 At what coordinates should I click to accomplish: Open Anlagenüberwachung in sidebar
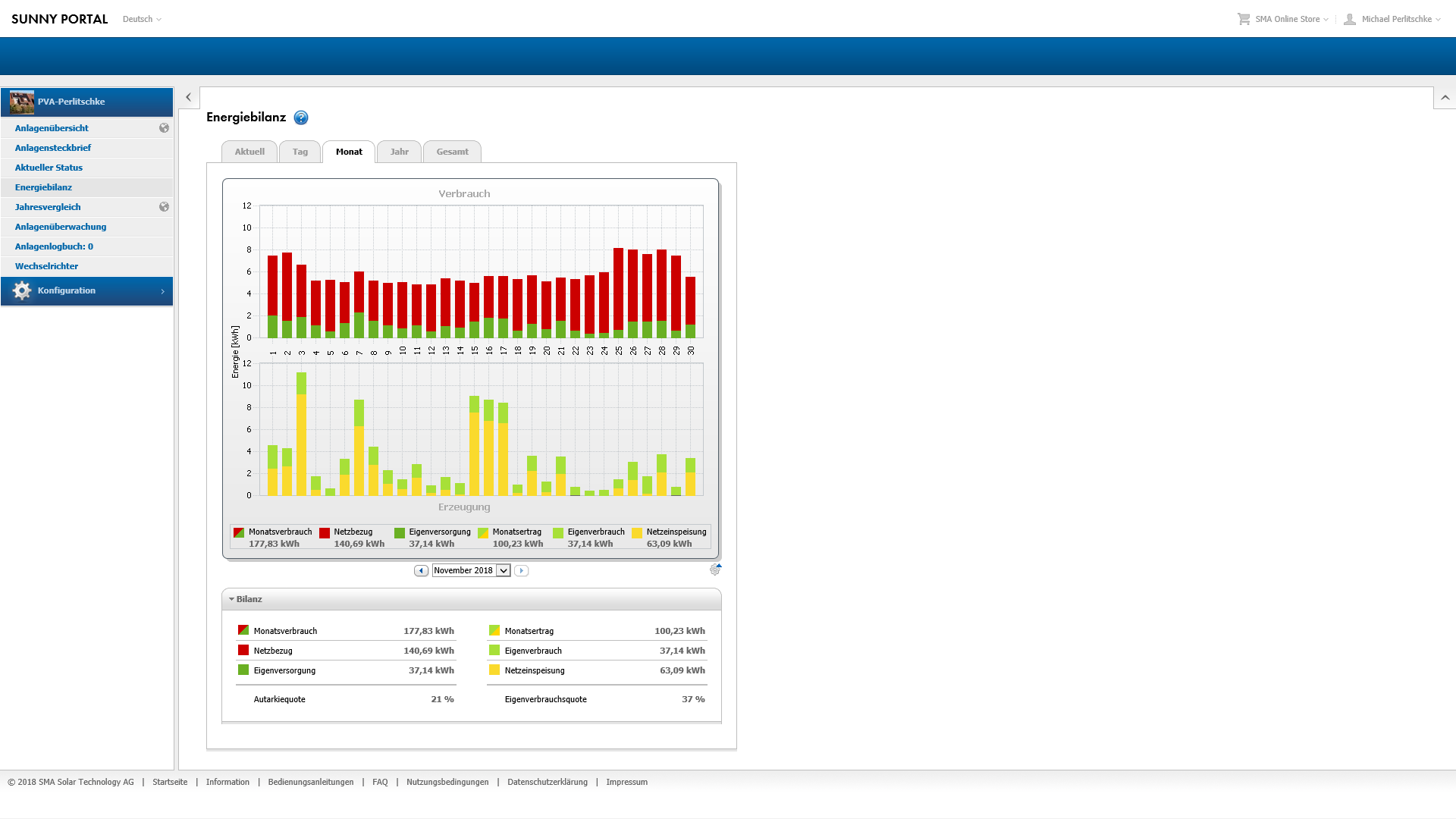[x=61, y=227]
